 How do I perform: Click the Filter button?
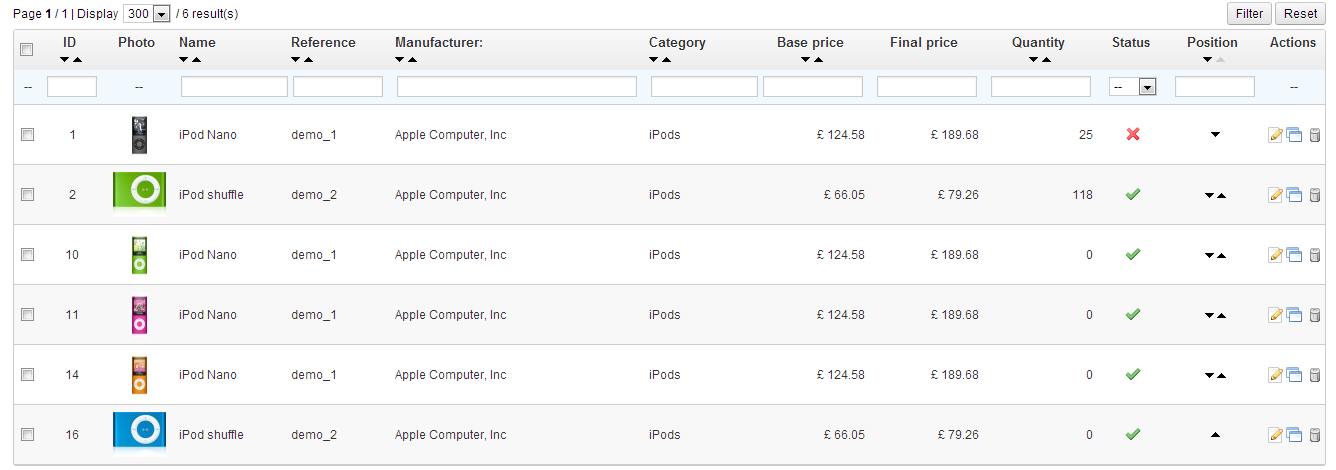click(x=1249, y=13)
